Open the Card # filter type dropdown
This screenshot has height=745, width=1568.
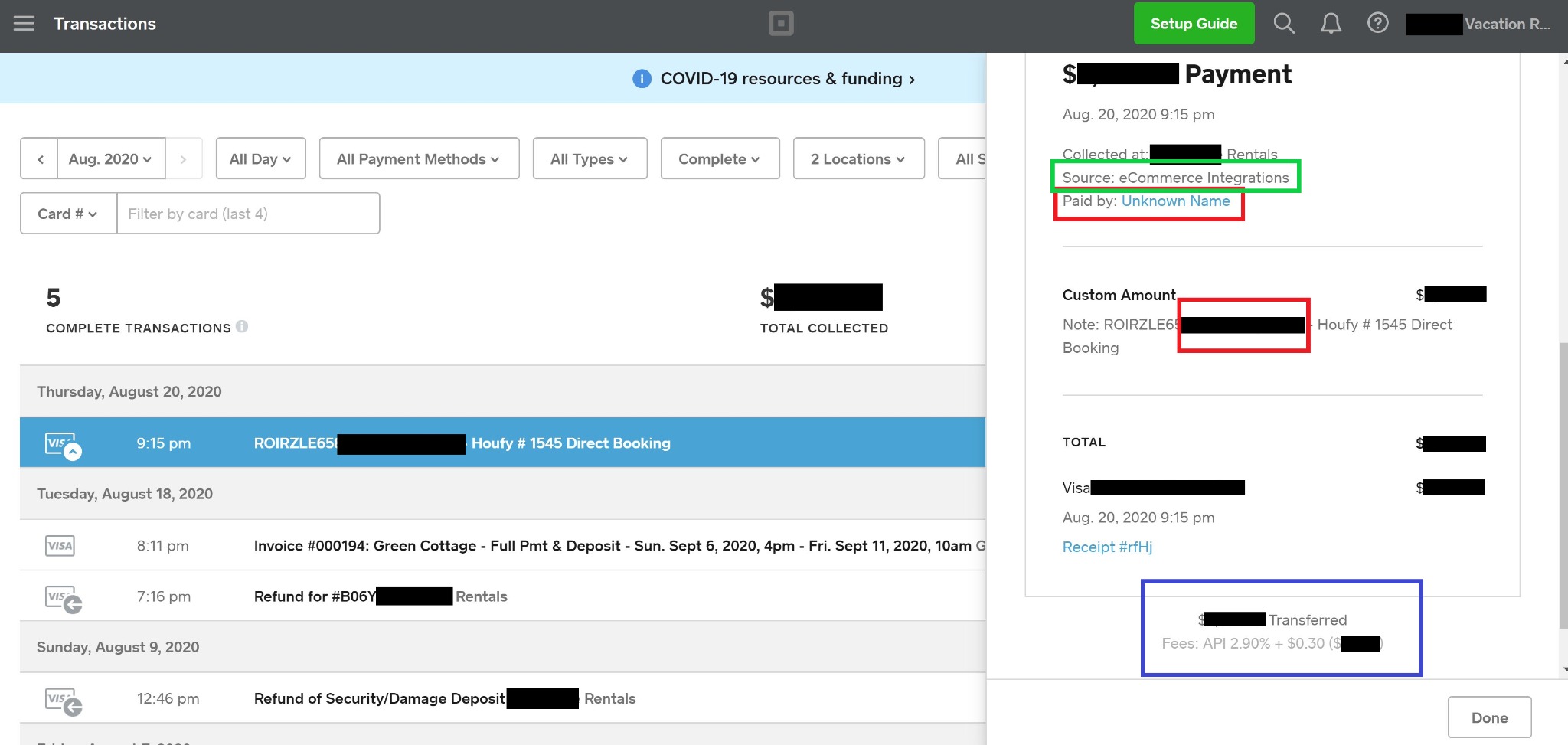pyautogui.click(x=68, y=214)
